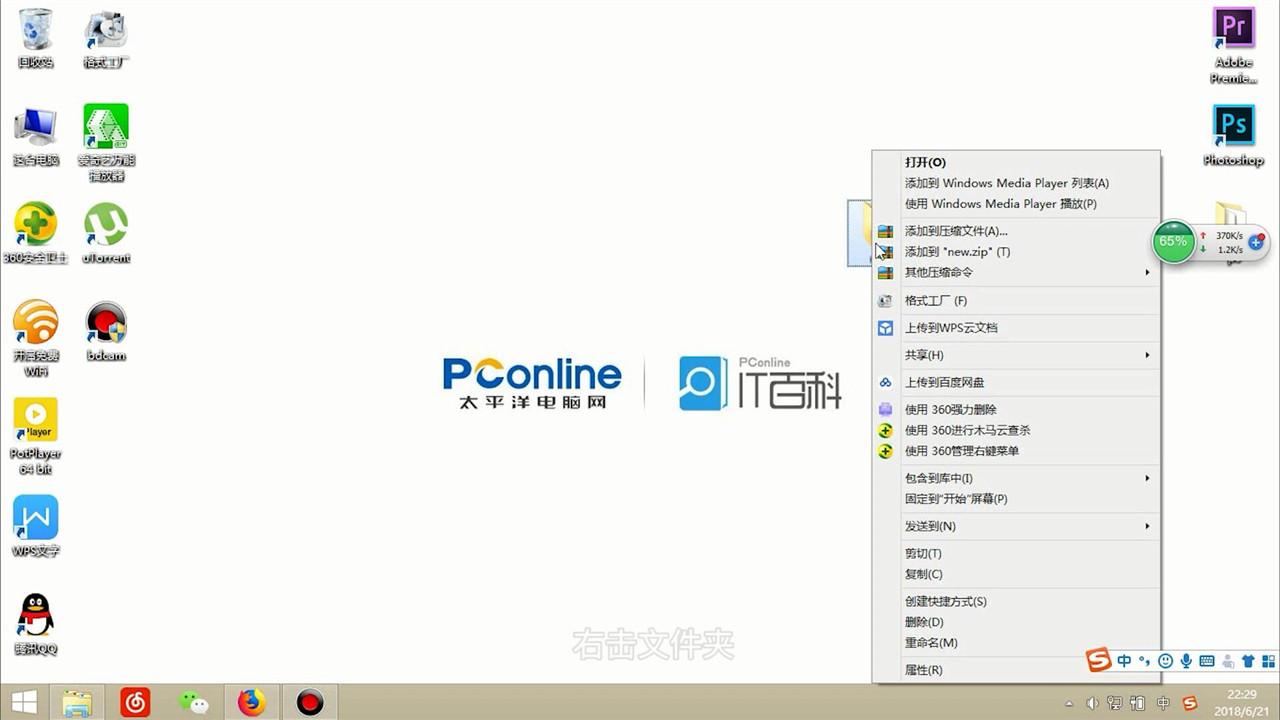Select the Photoshop desktop shortcut
The height and width of the screenshot is (720, 1280).
[x=1234, y=136]
